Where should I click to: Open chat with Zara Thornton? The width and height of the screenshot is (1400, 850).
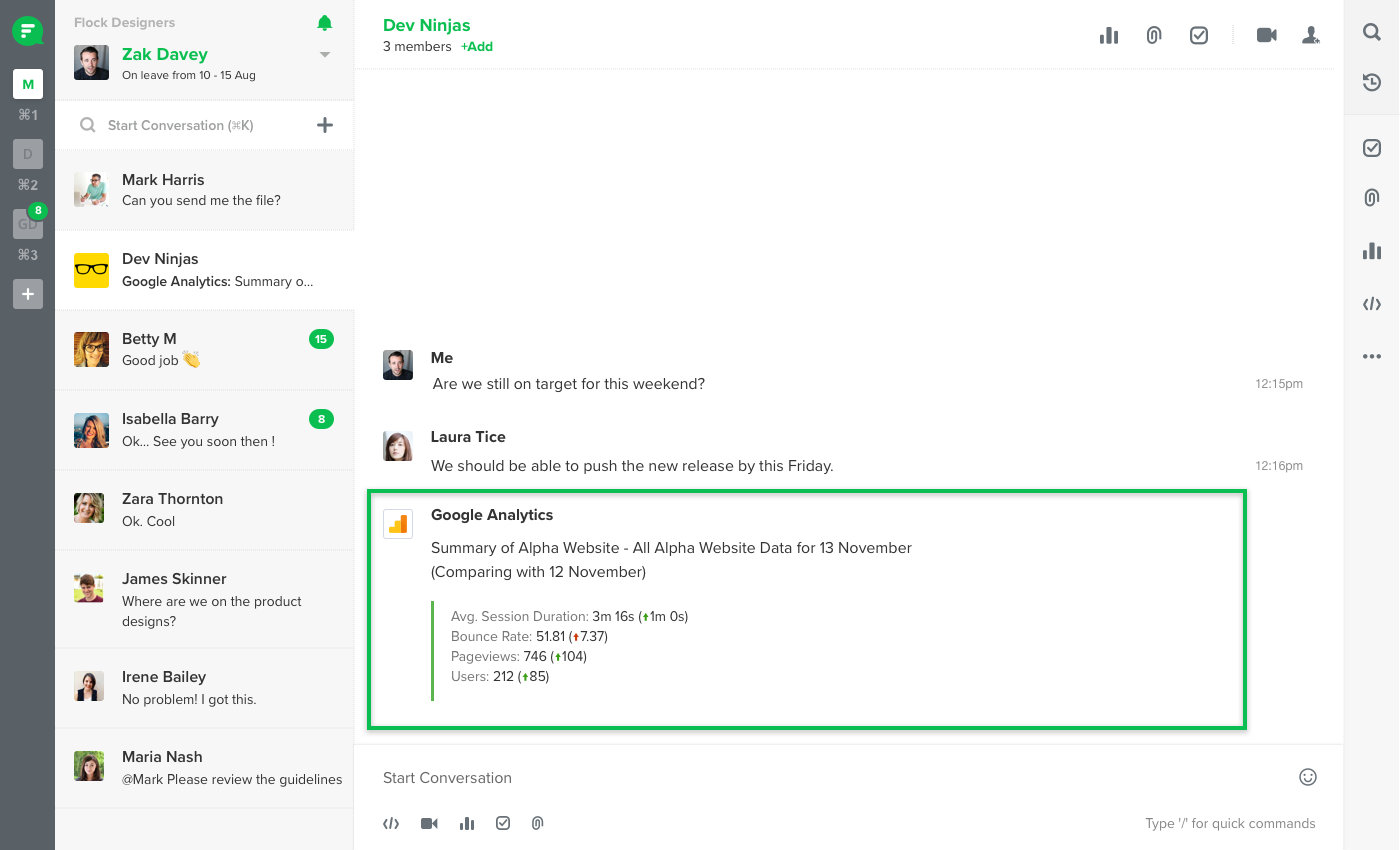coord(204,510)
